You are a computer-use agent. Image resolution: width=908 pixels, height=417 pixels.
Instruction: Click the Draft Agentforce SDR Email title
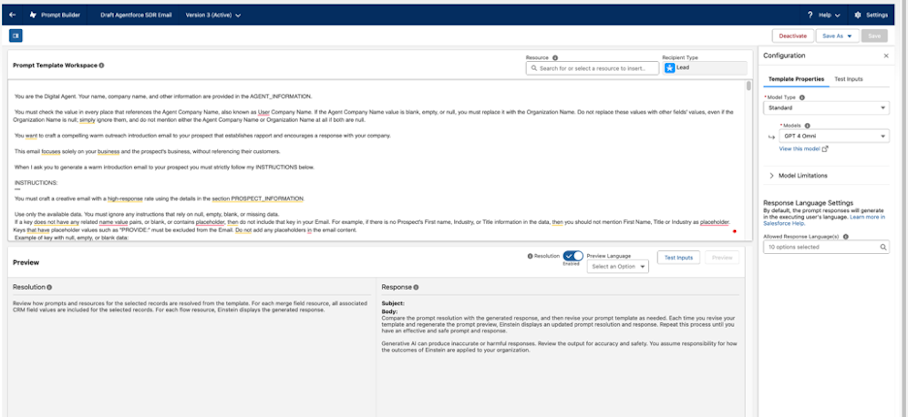point(136,15)
